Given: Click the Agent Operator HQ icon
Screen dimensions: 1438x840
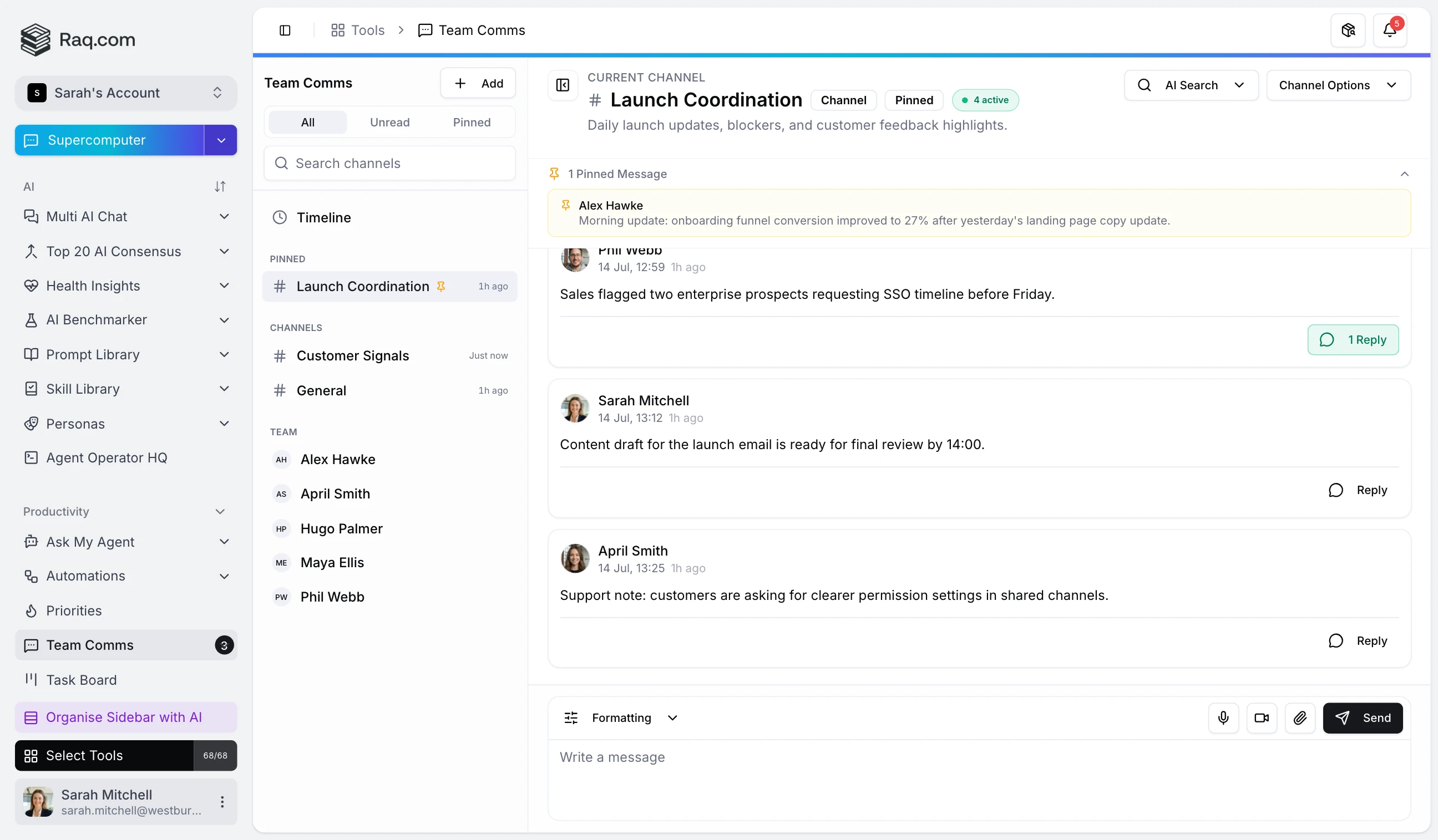Looking at the screenshot, I should [31, 457].
